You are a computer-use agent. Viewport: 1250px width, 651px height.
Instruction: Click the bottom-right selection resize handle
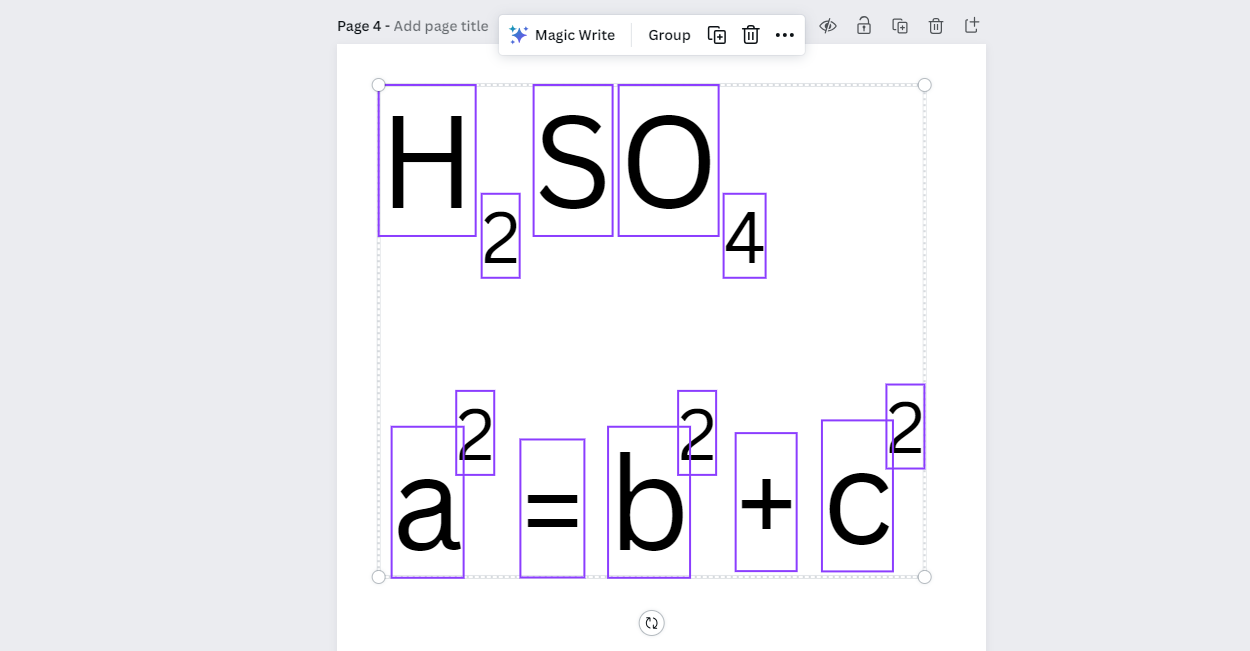coord(924,577)
